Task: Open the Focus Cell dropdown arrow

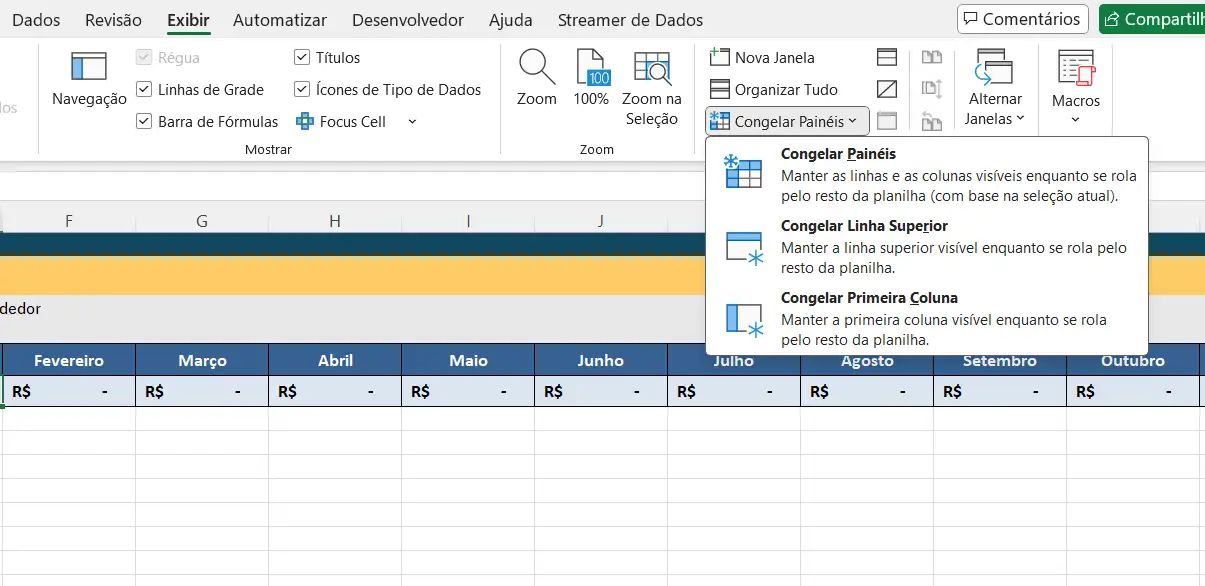Action: click(410, 121)
